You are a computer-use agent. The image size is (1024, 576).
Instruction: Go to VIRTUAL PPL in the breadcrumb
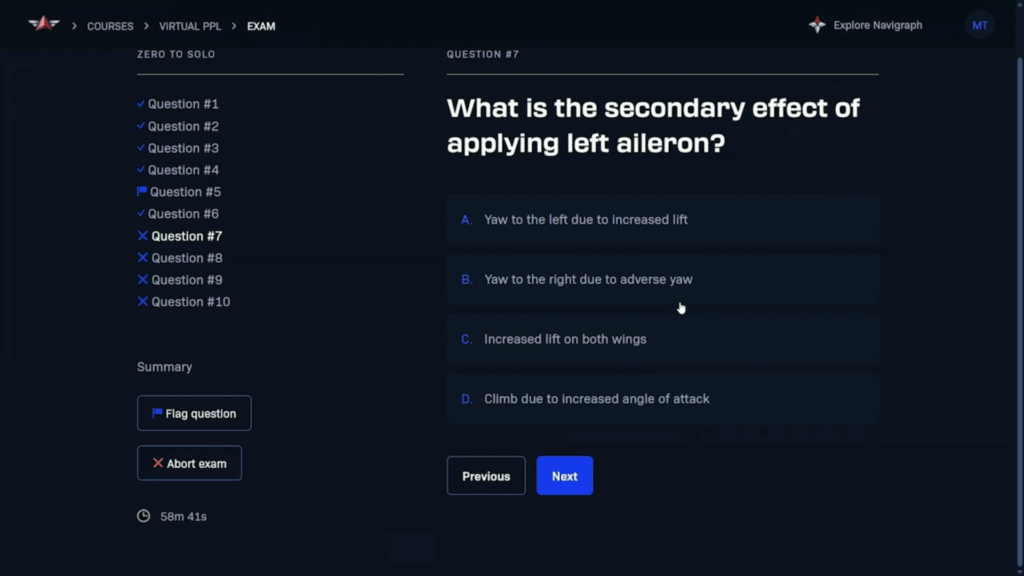tap(190, 26)
